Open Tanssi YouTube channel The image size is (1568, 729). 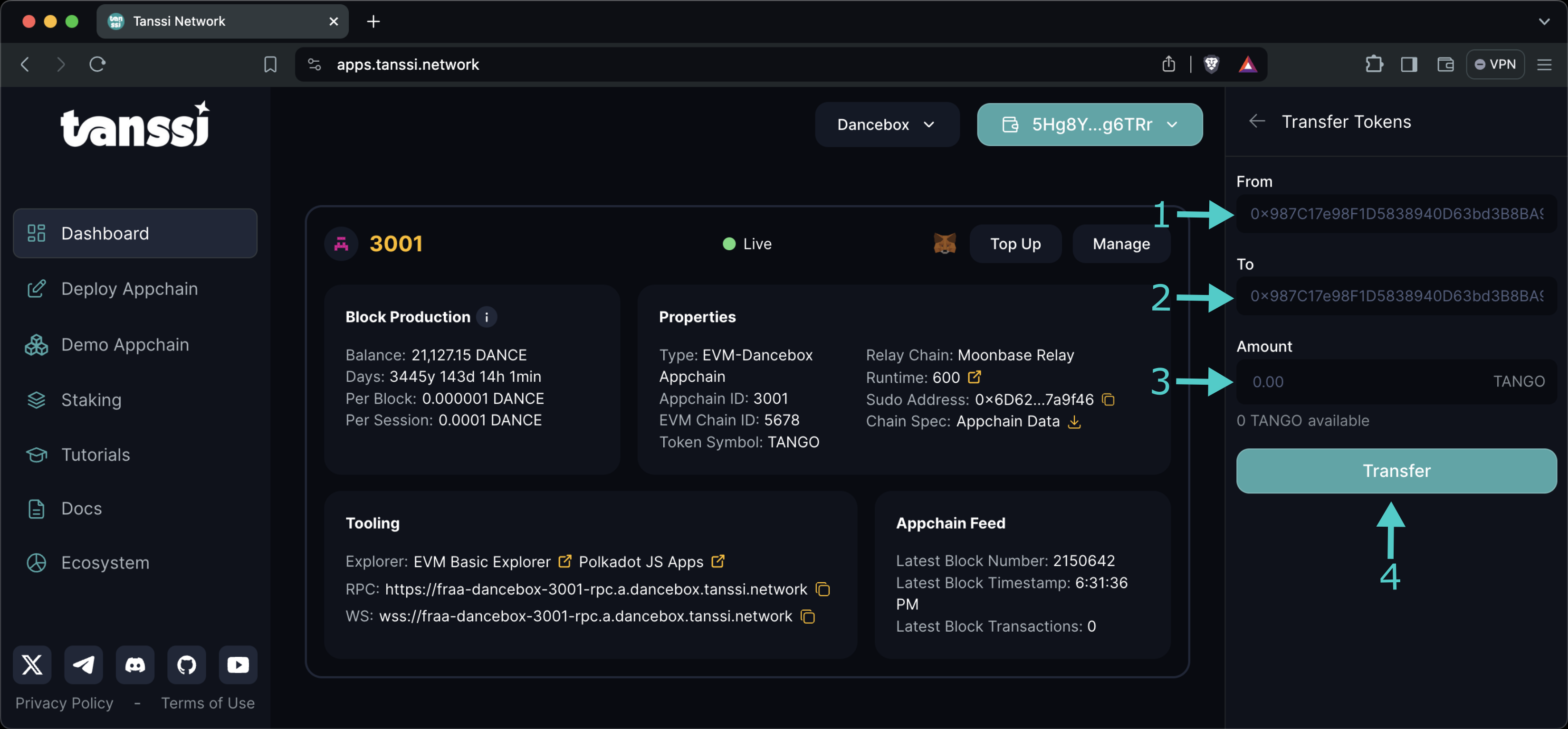pos(238,664)
